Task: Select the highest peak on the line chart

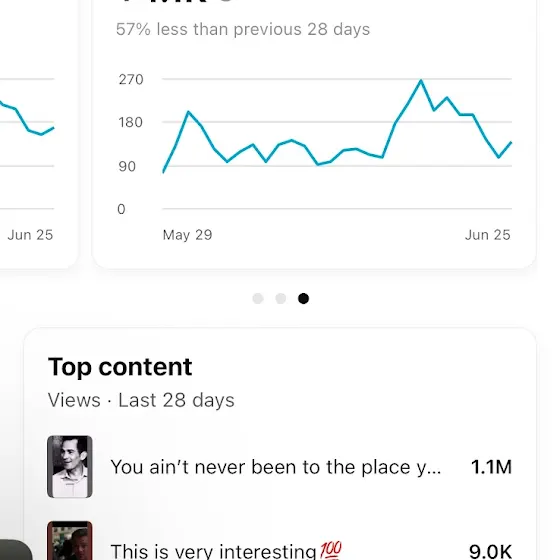Action: coord(421,81)
